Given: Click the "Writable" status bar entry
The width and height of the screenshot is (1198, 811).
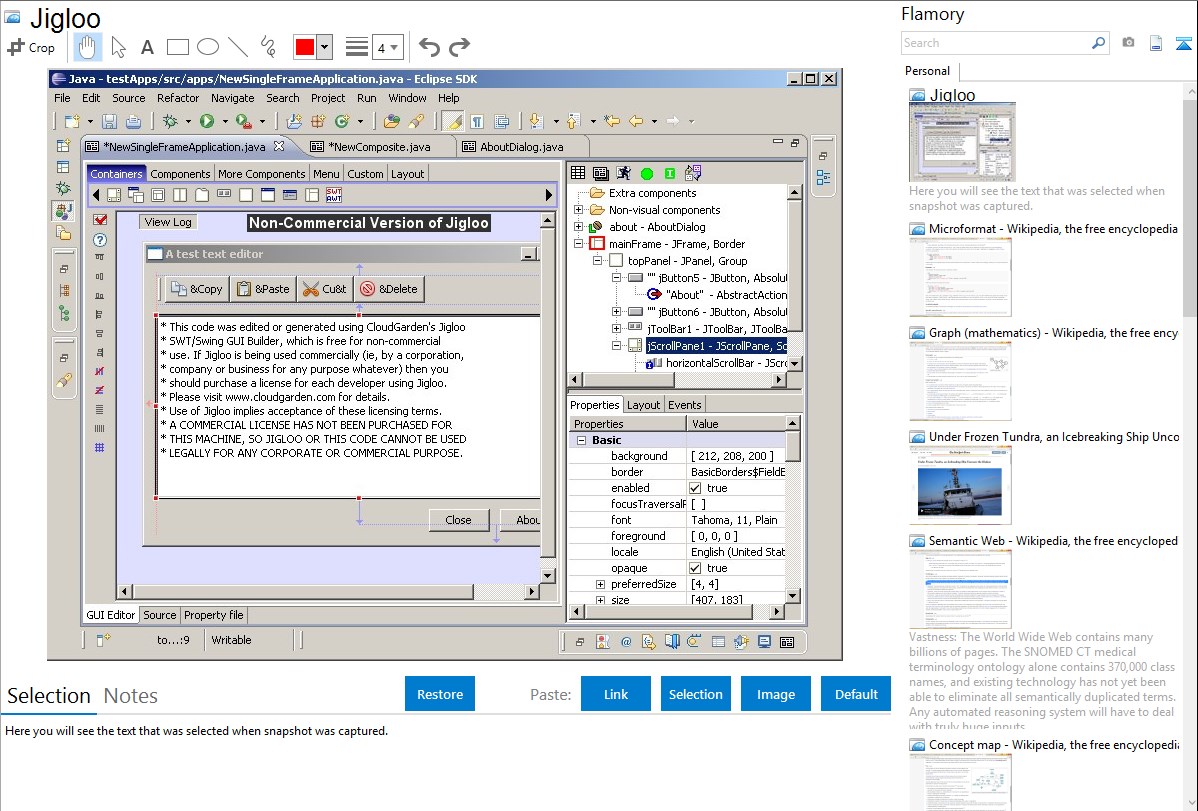Looking at the screenshot, I should point(231,640).
